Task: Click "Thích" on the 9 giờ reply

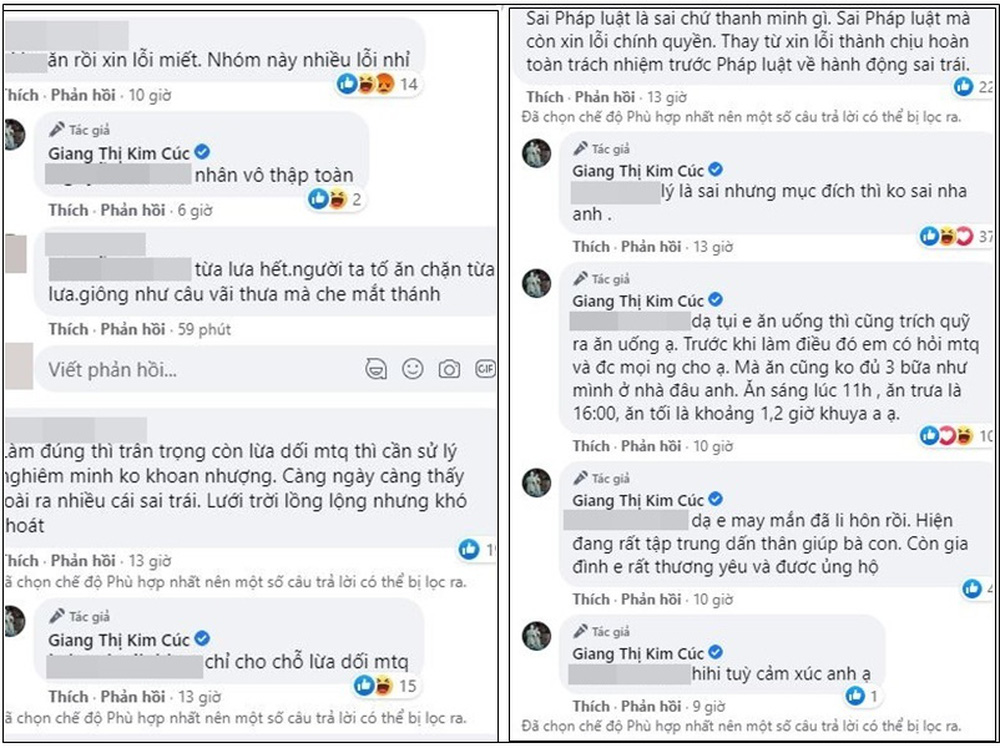Action: 591,706
